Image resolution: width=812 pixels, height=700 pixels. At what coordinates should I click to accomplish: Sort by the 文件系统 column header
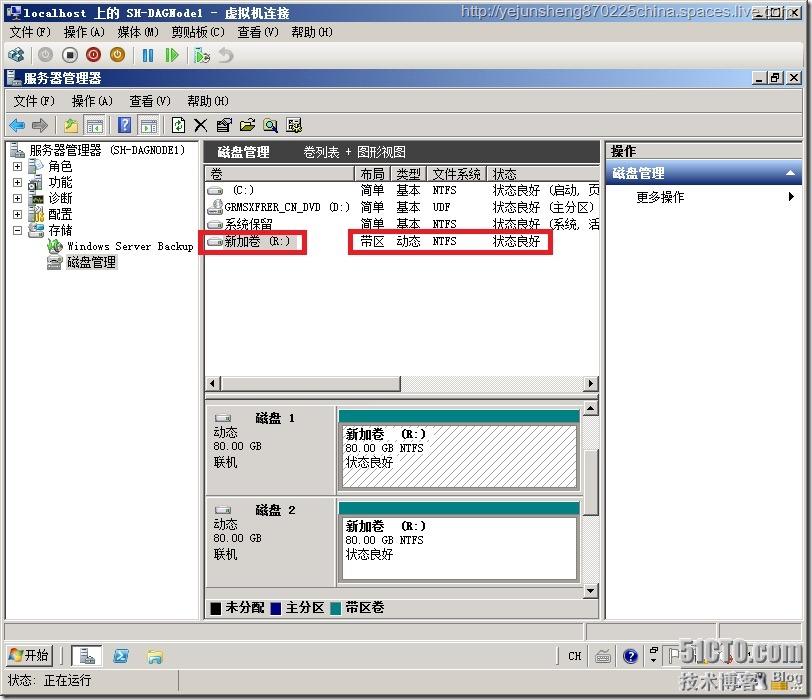coord(456,174)
